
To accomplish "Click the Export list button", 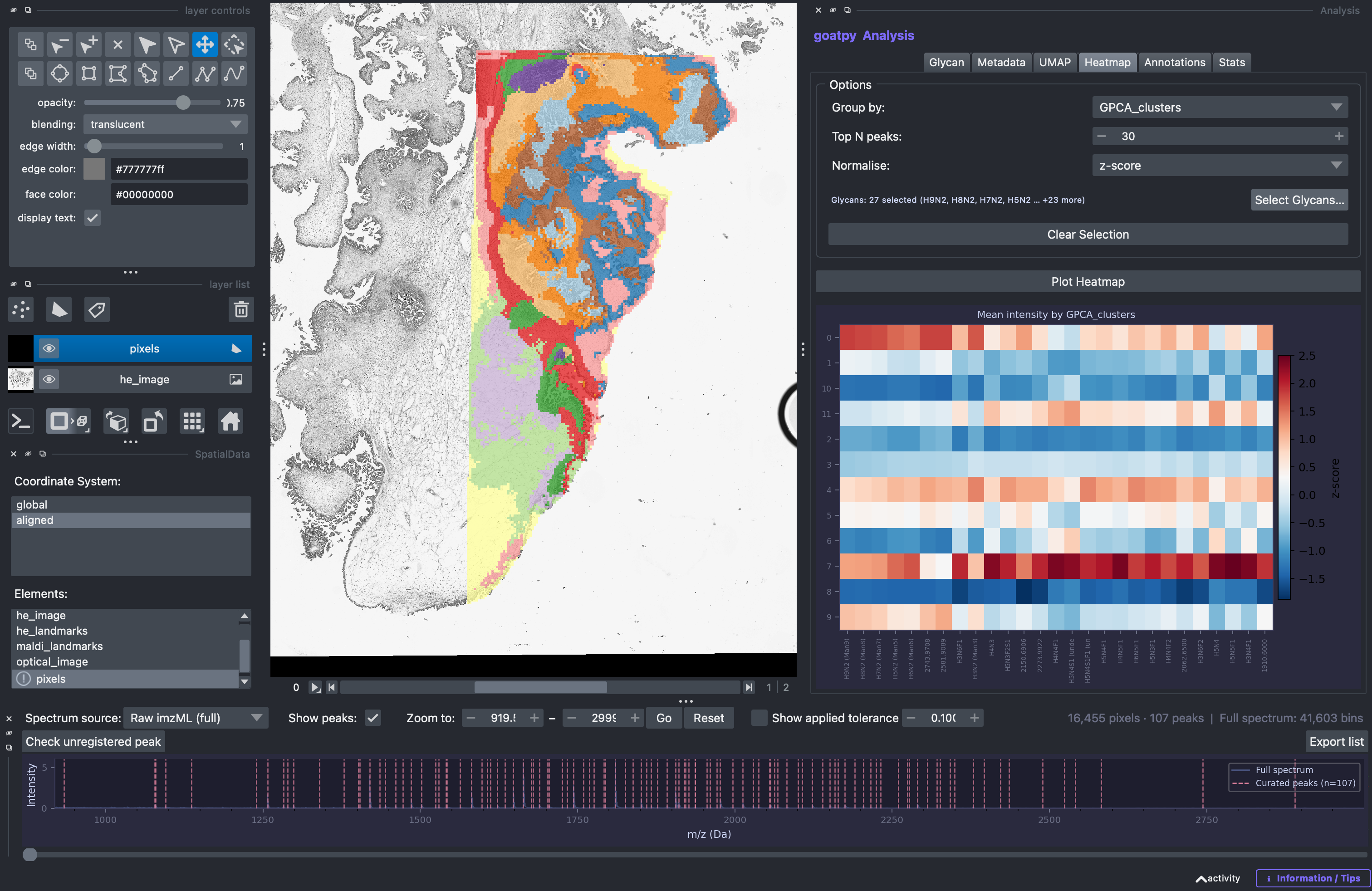I will (x=1336, y=742).
